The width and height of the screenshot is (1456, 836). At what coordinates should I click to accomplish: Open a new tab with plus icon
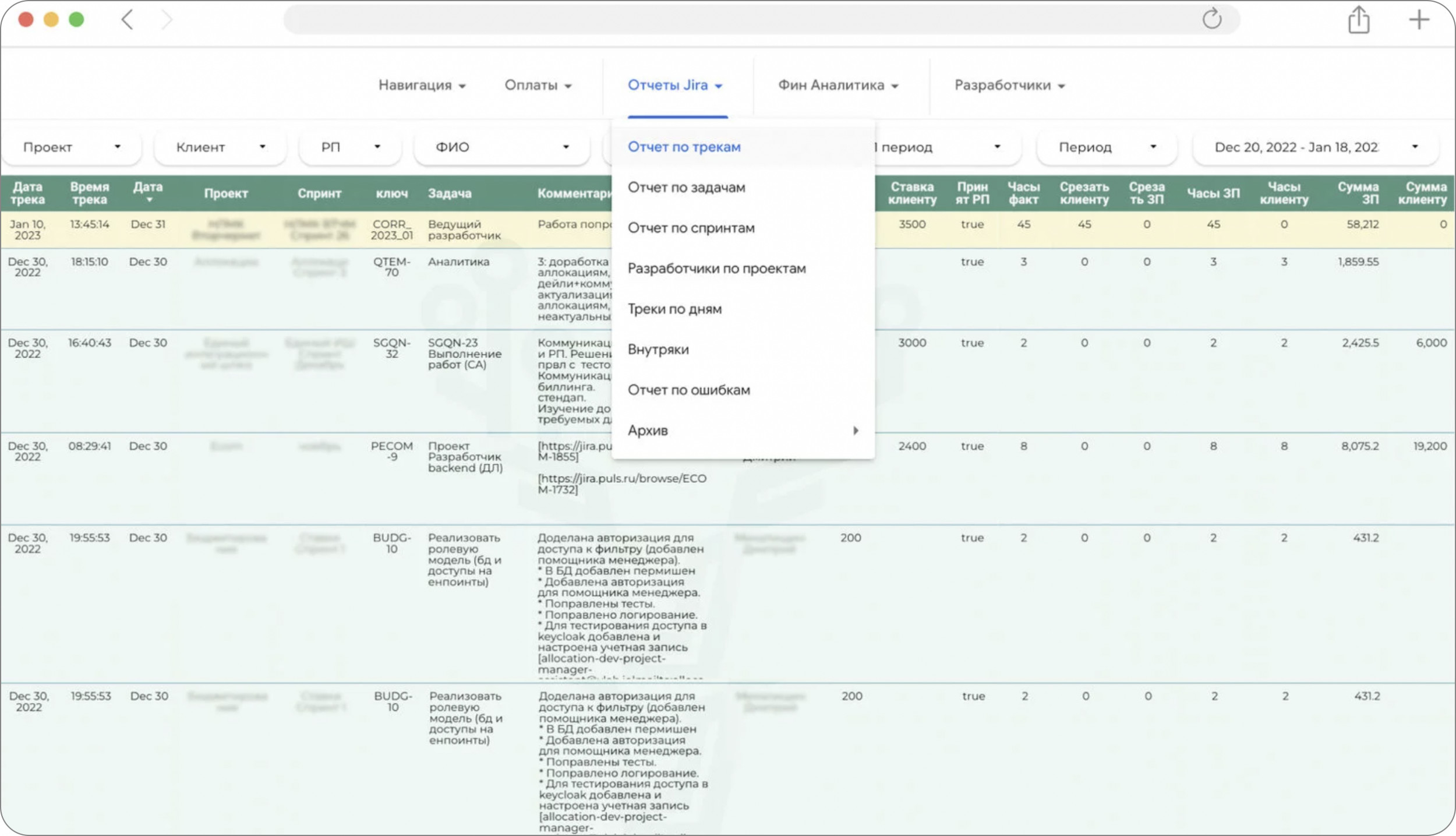tap(1419, 20)
